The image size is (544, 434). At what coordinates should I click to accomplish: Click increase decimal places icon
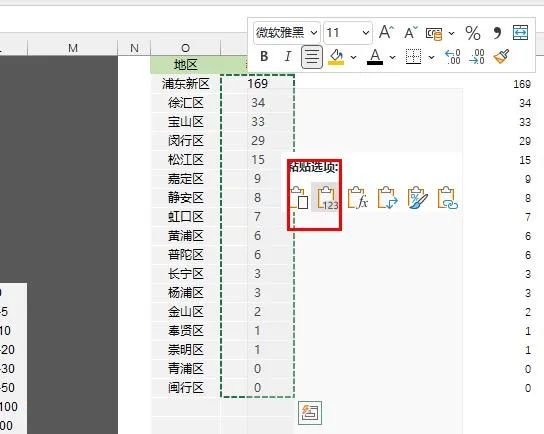pos(453,57)
